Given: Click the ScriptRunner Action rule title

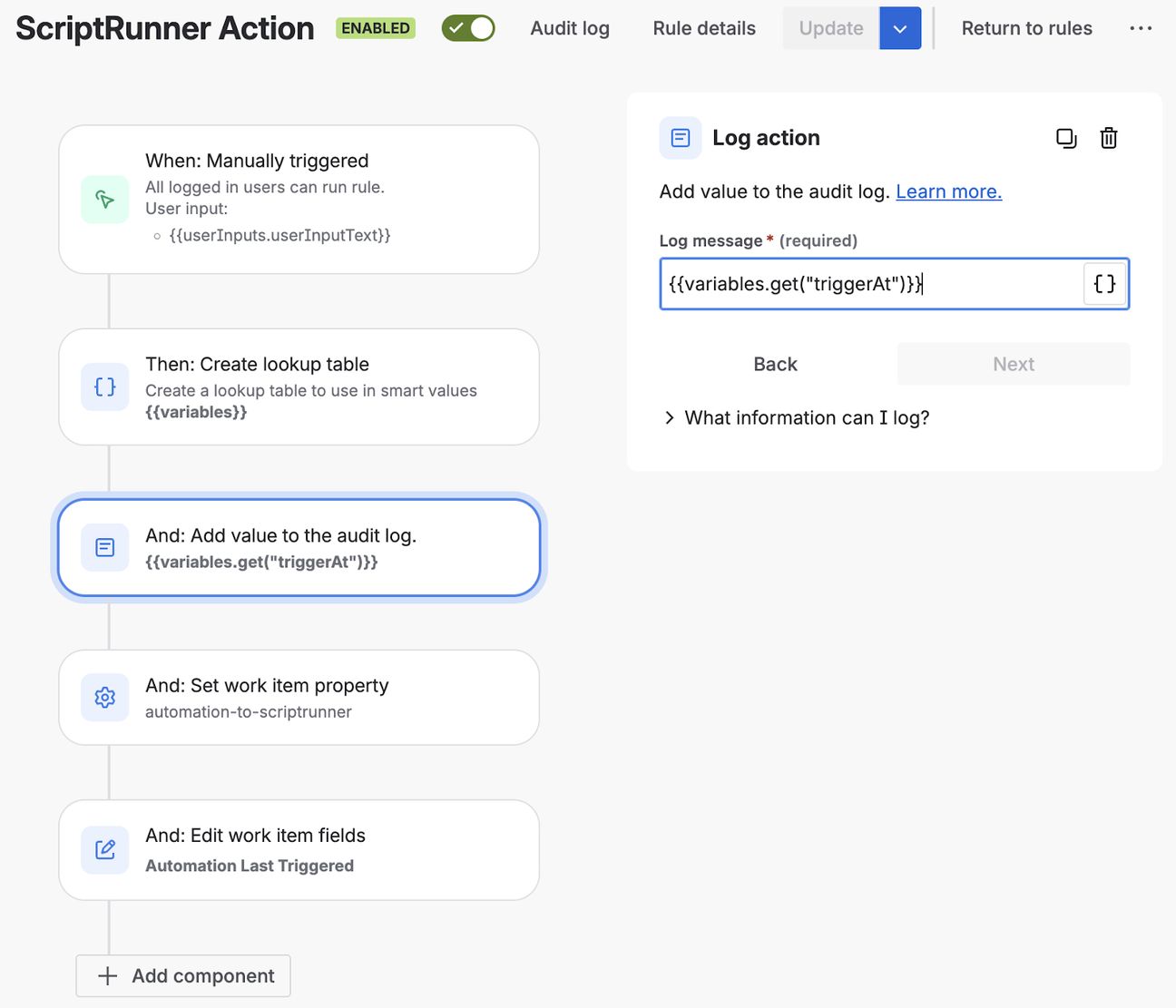Looking at the screenshot, I should pos(165,28).
